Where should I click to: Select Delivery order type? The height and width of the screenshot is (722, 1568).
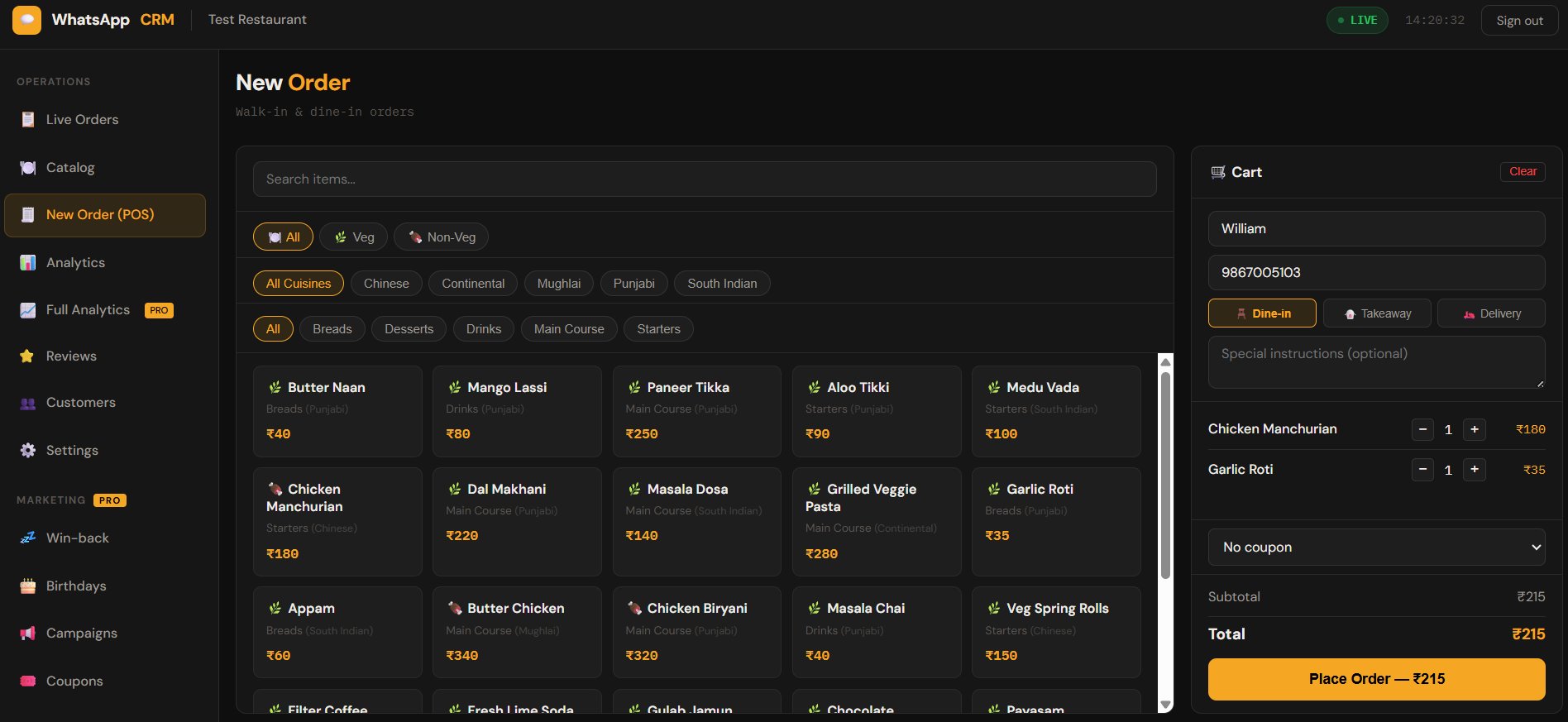1491,313
